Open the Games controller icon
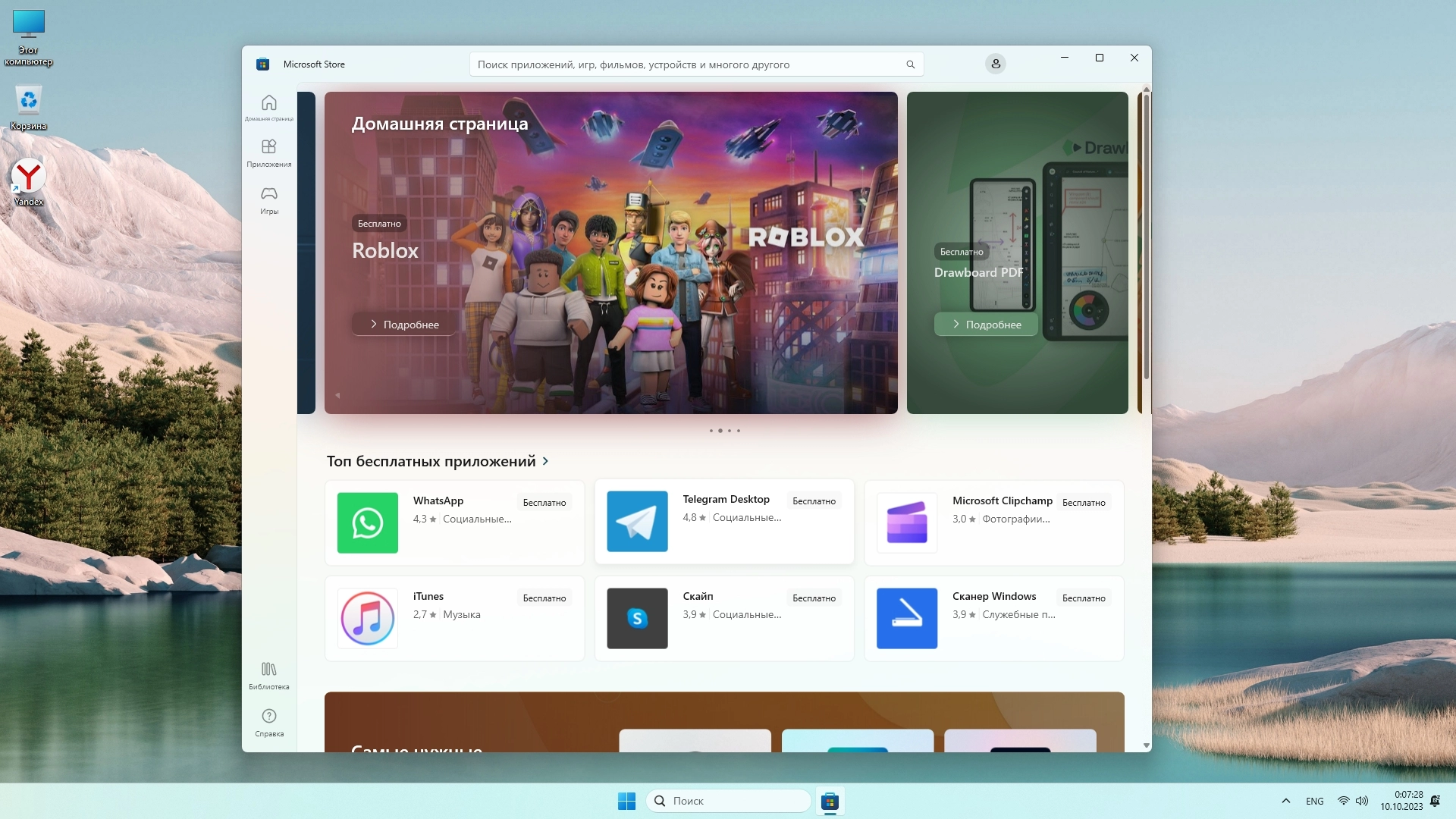 (x=268, y=194)
